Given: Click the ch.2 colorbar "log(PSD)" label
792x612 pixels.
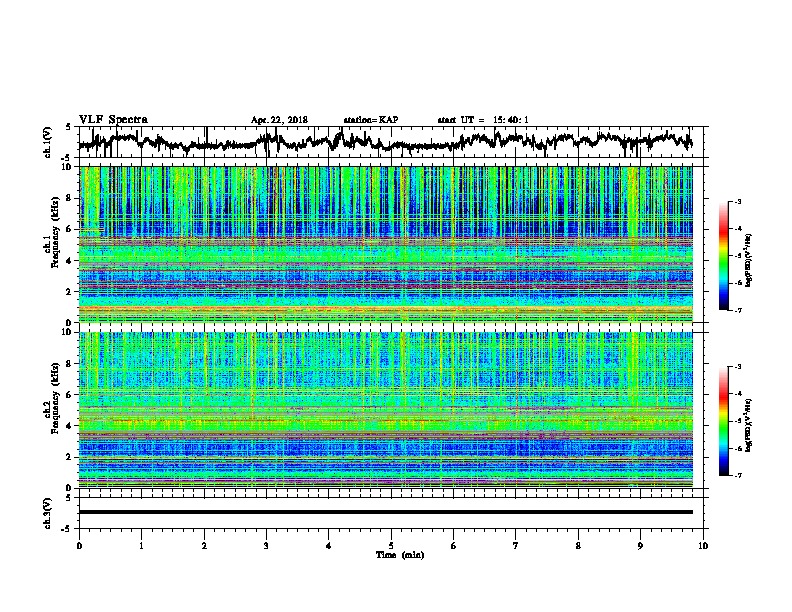Looking at the screenshot, I should point(749,425).
